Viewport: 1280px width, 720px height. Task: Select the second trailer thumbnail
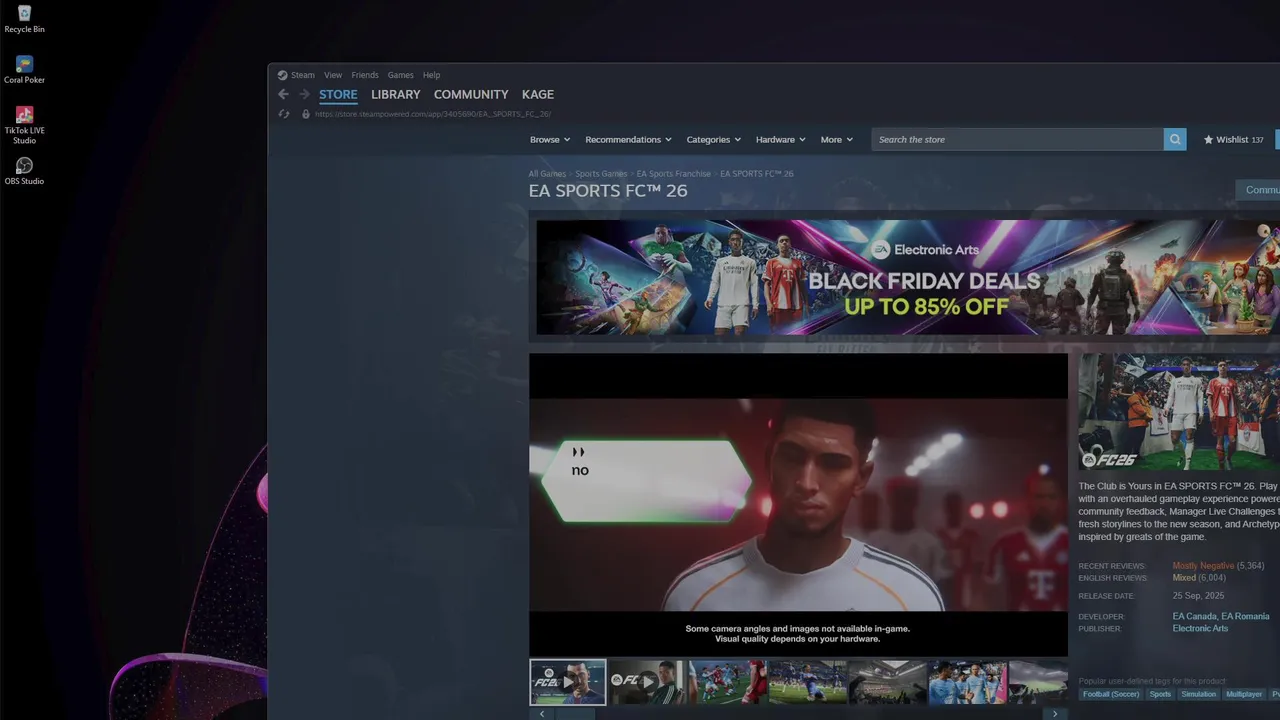click(x=647, y=682)
